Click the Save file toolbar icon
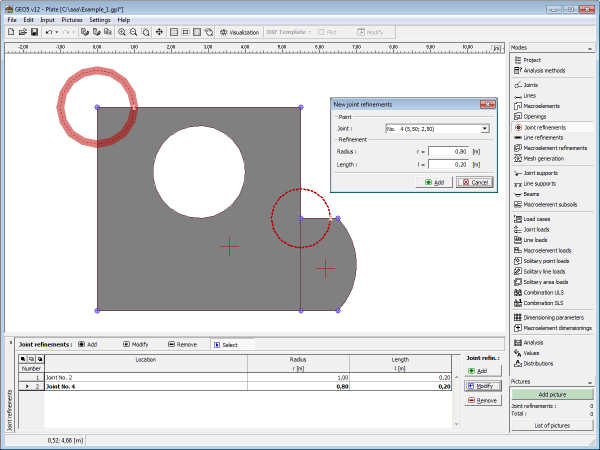This screenshot has height=450, width=600. tap(34, 32)
